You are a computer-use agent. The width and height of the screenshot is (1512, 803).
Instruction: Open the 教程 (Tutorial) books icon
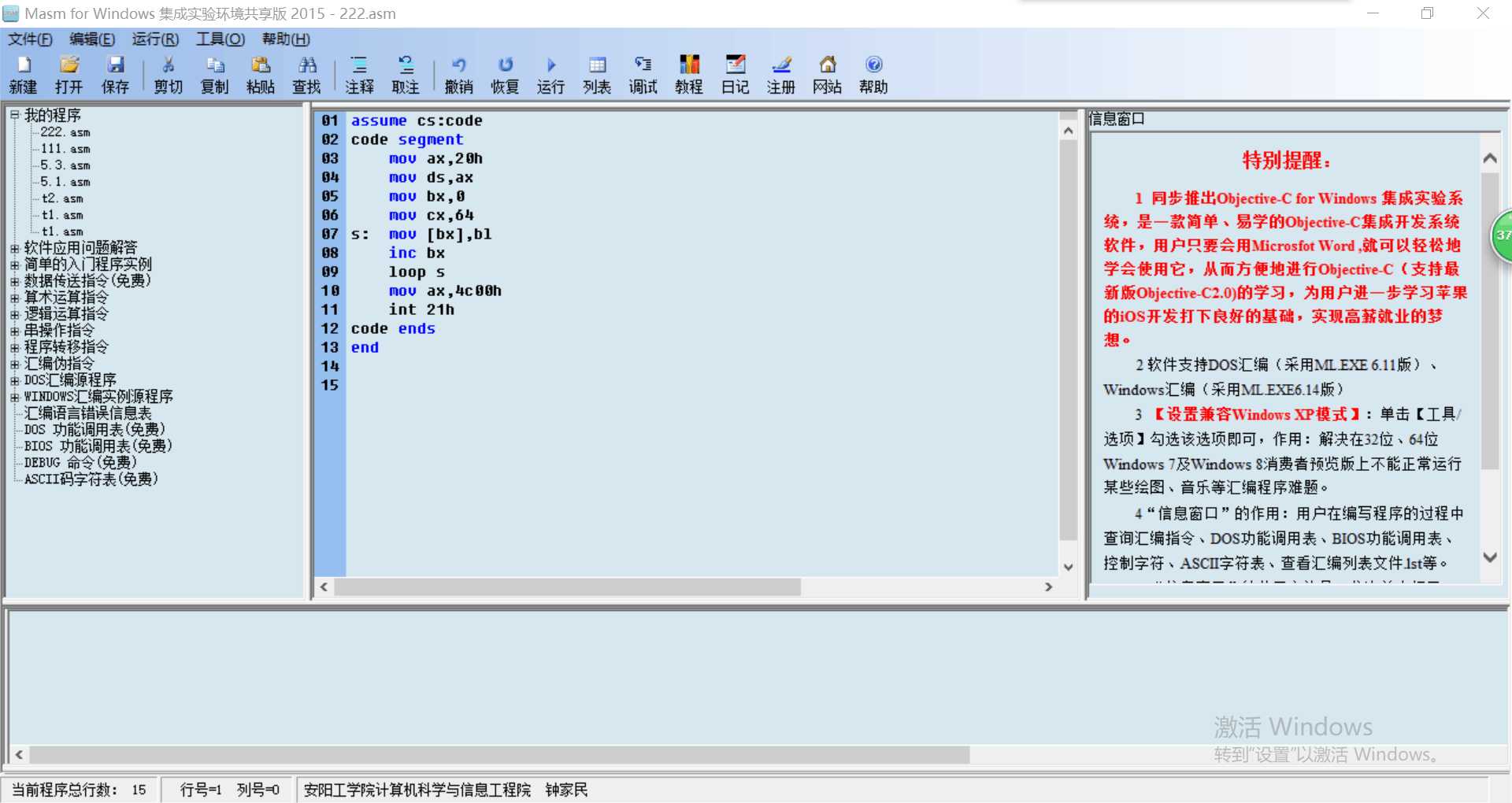[689, 65]
